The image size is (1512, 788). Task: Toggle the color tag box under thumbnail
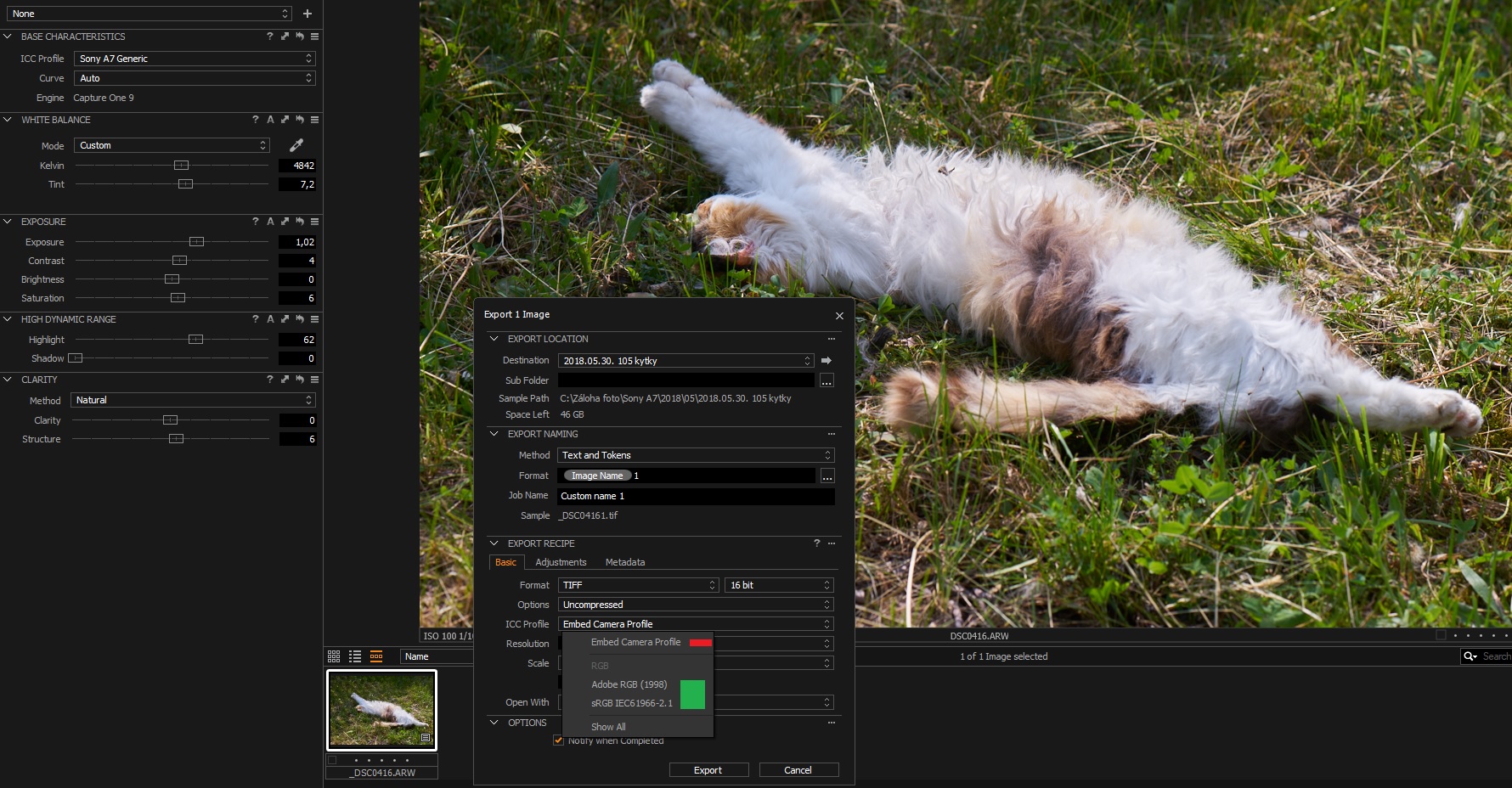point(332,760)
